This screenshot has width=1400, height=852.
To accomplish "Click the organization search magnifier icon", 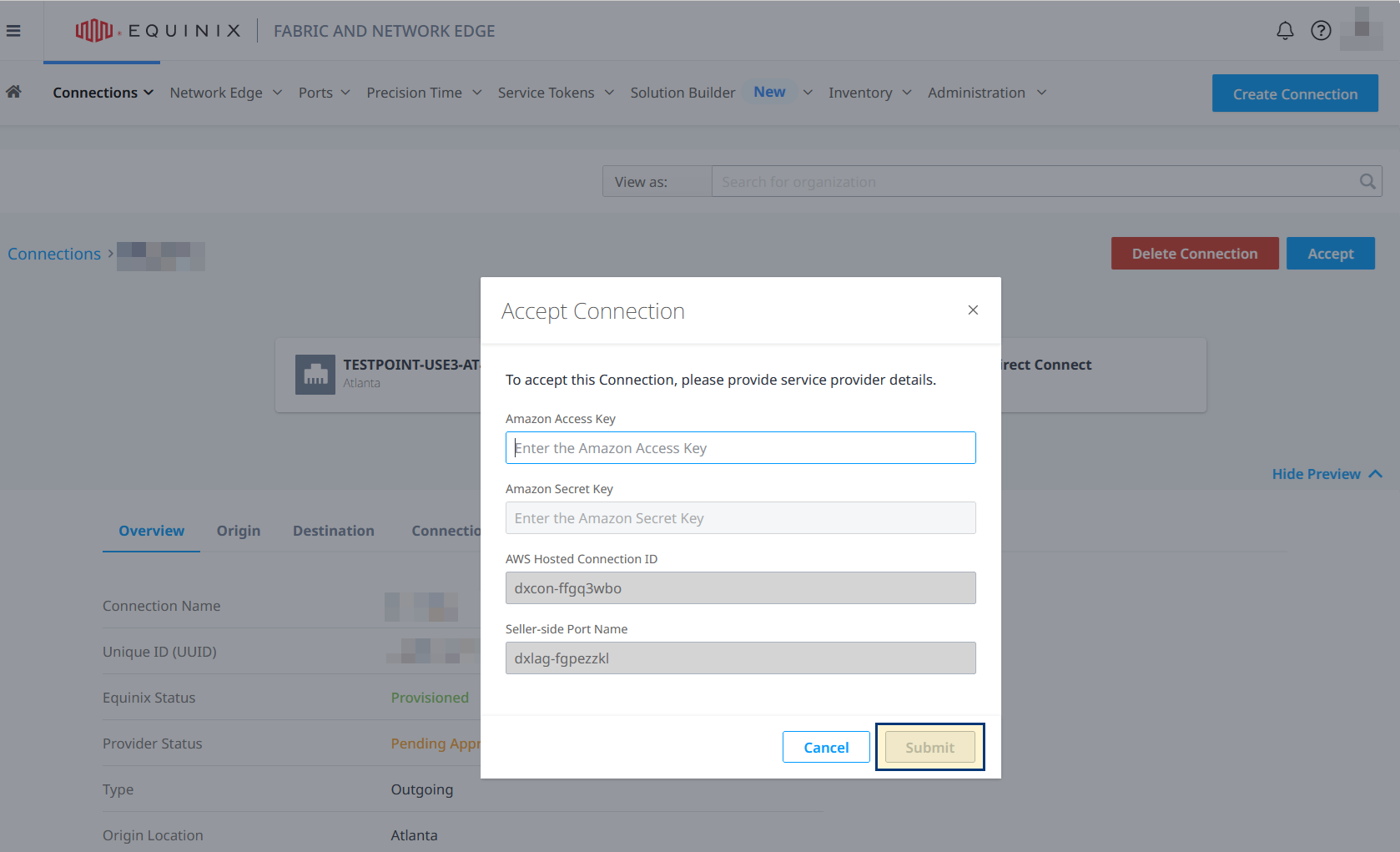I will click(1367, 181).
